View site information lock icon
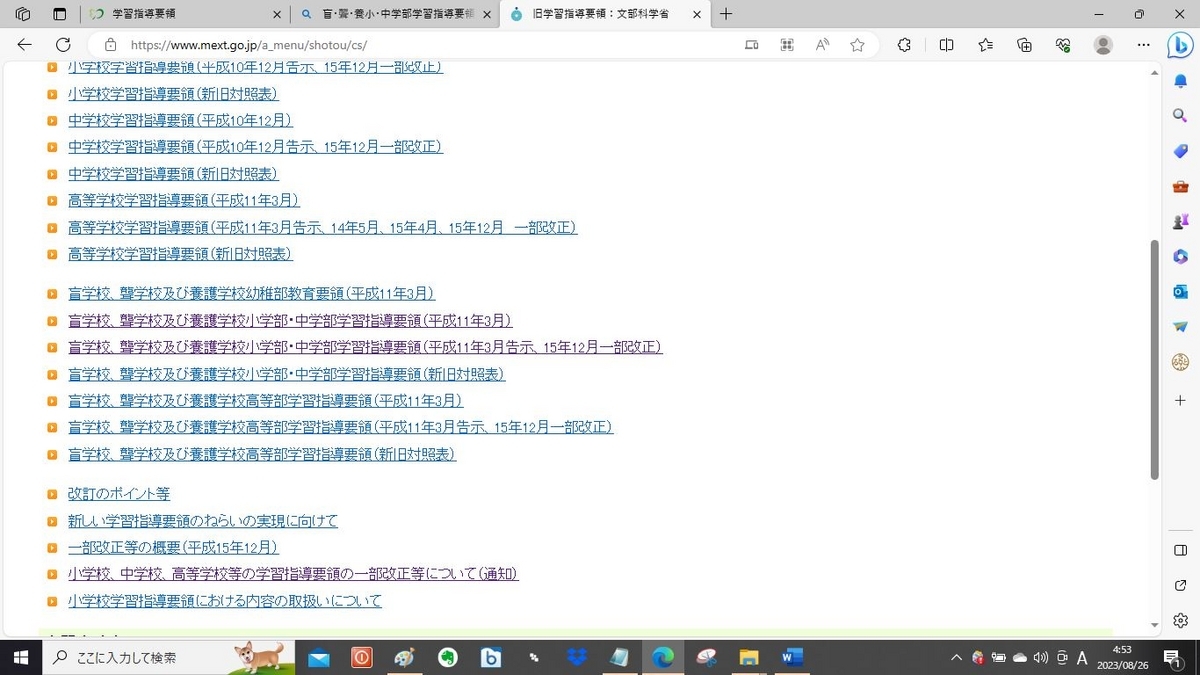This screenshot has width=1200, height=675. click(111, 45)
